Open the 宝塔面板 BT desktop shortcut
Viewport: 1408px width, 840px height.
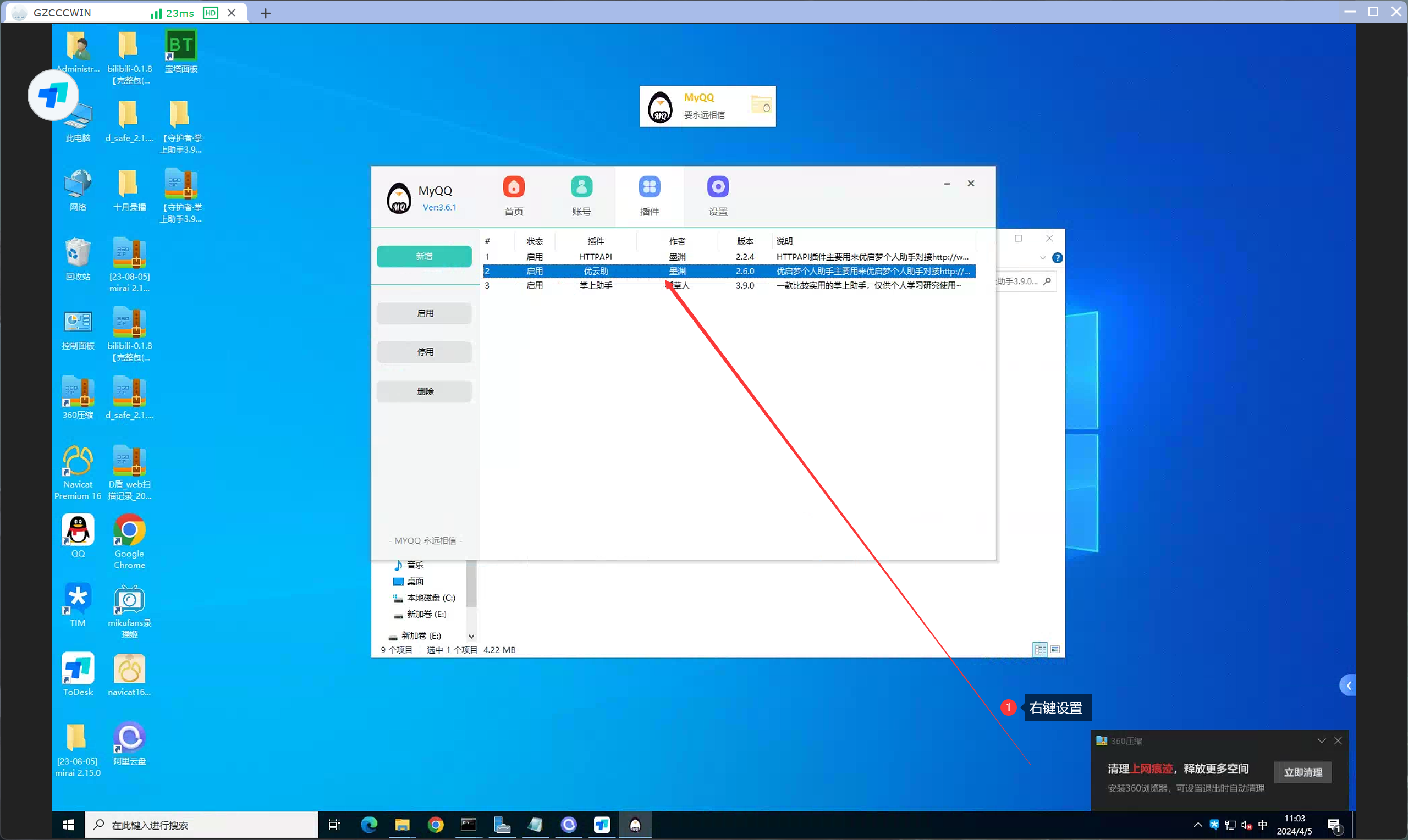181,52
